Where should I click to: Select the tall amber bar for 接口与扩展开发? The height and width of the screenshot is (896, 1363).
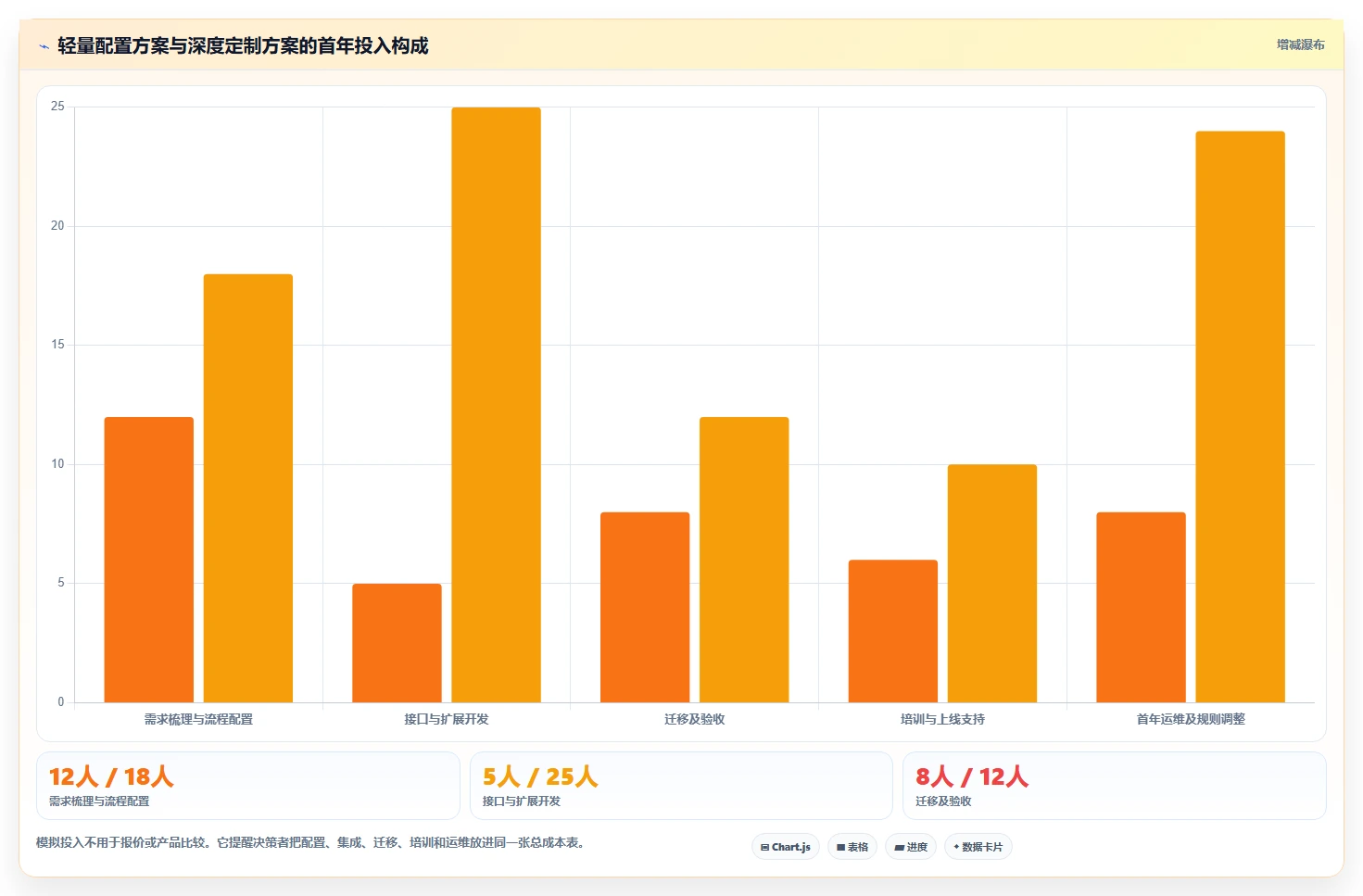496,405
